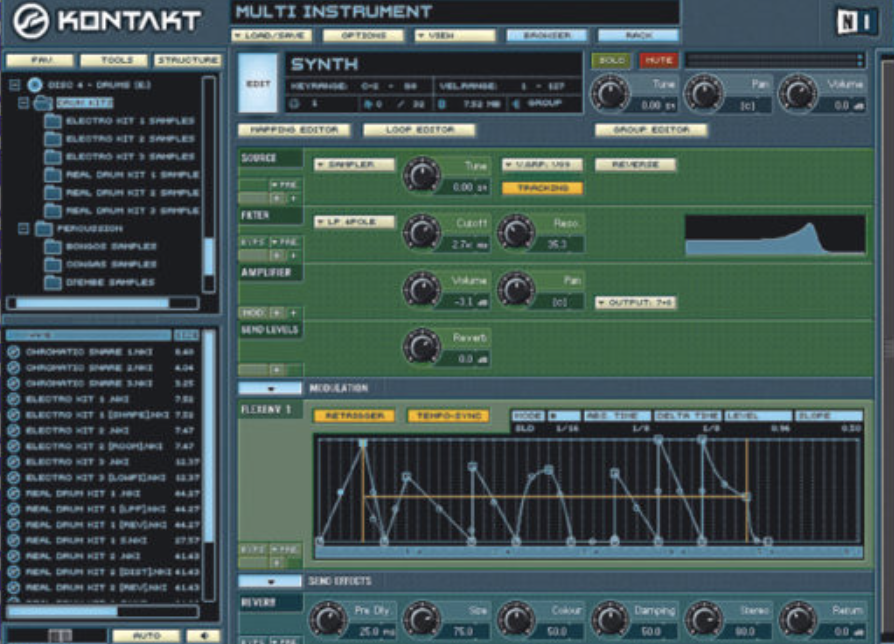Screen dimensions: 894x644
Task: Collapse the Send Effects section arrow
Action: tap(270, 581)
